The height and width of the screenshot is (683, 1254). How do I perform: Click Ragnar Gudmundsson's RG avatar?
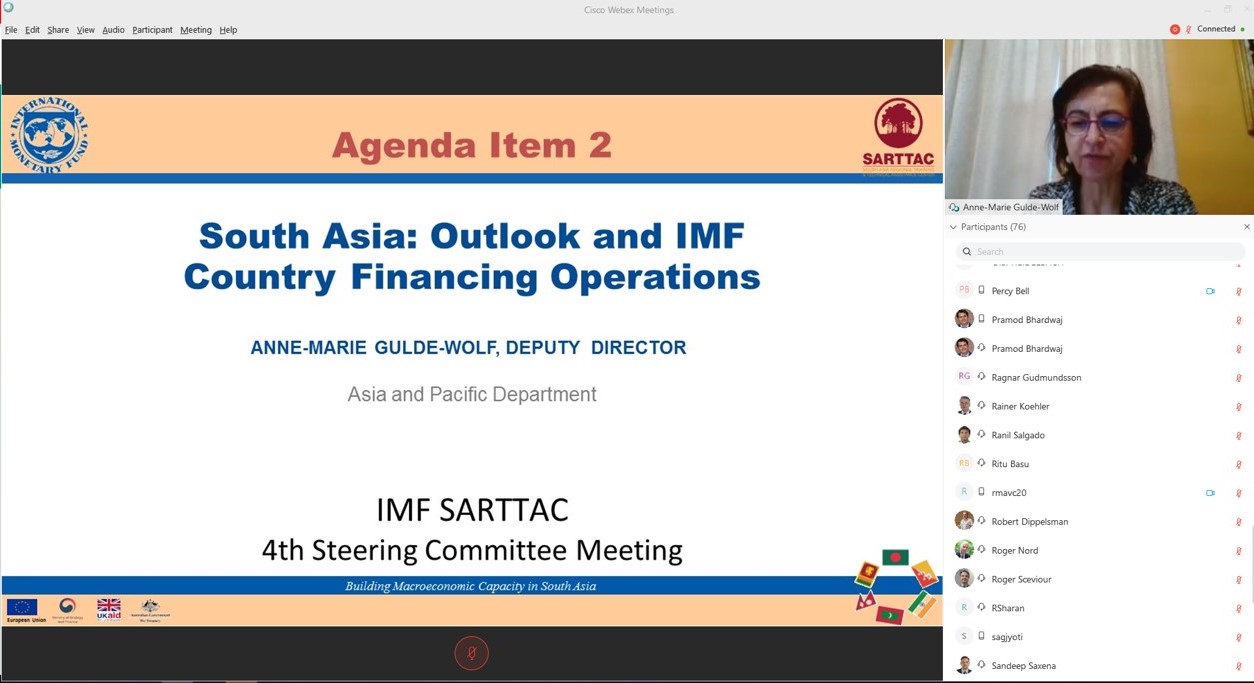964,377
